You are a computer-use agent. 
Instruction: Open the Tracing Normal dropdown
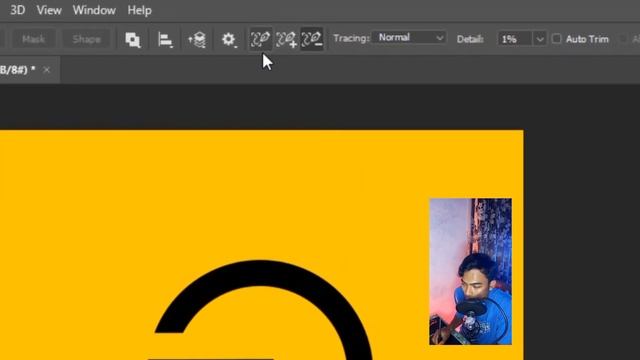click(x=409, y=38)
